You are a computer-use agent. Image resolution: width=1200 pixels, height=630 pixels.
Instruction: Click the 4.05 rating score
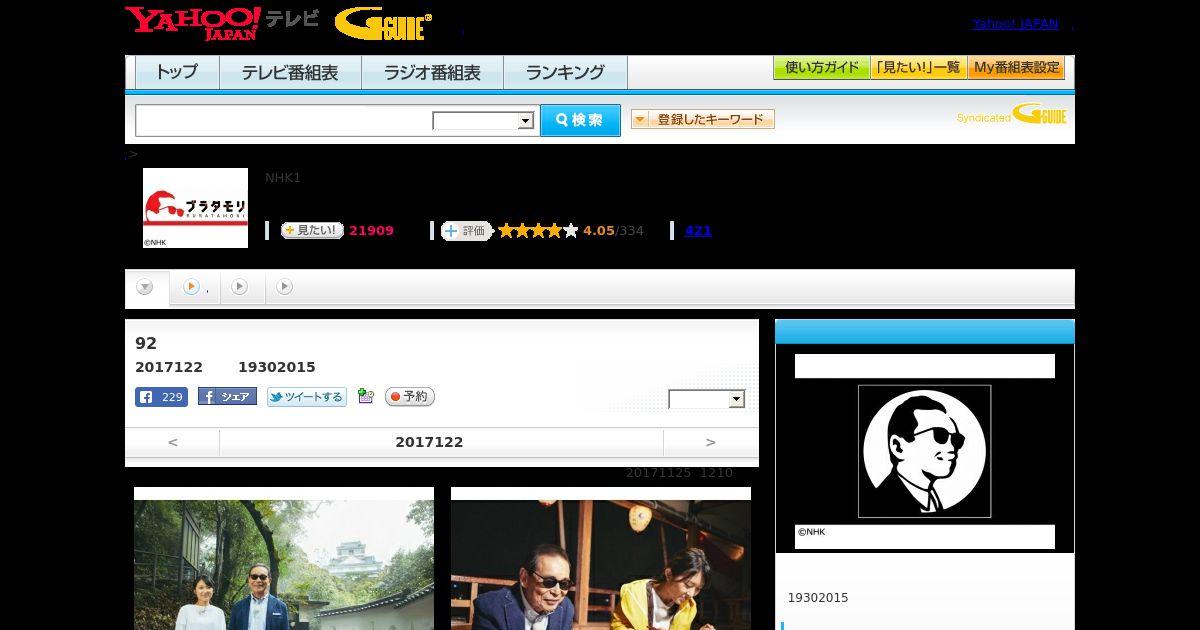point(599,231)
